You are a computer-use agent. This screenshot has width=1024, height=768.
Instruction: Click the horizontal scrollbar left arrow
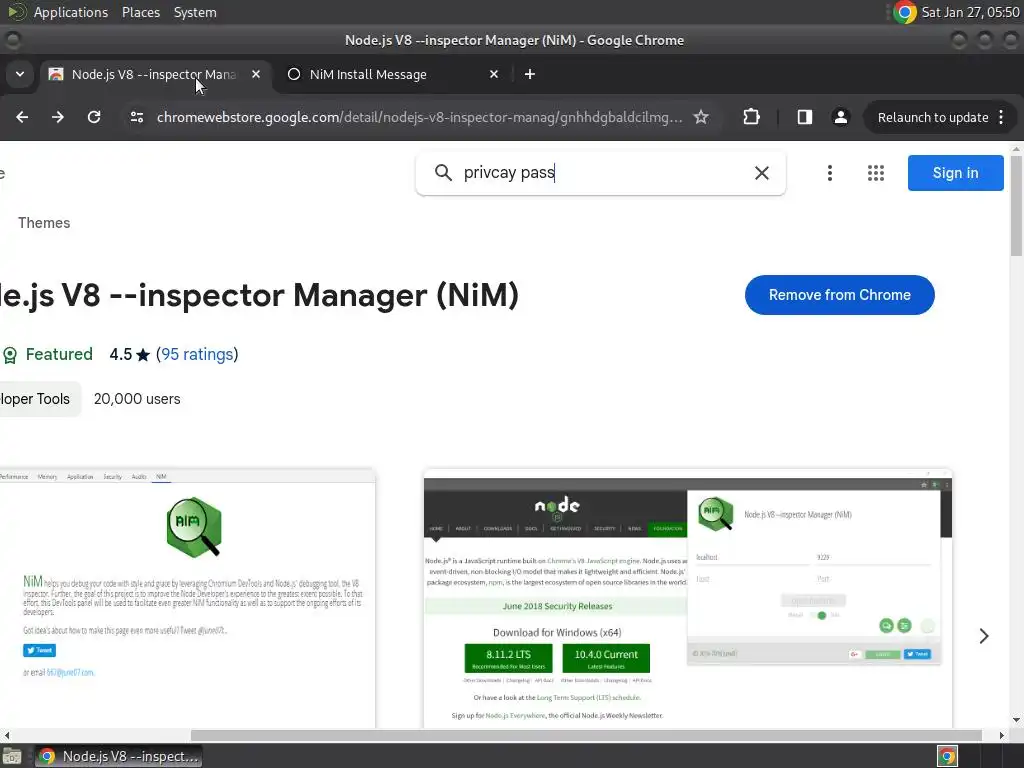point(7,735)
